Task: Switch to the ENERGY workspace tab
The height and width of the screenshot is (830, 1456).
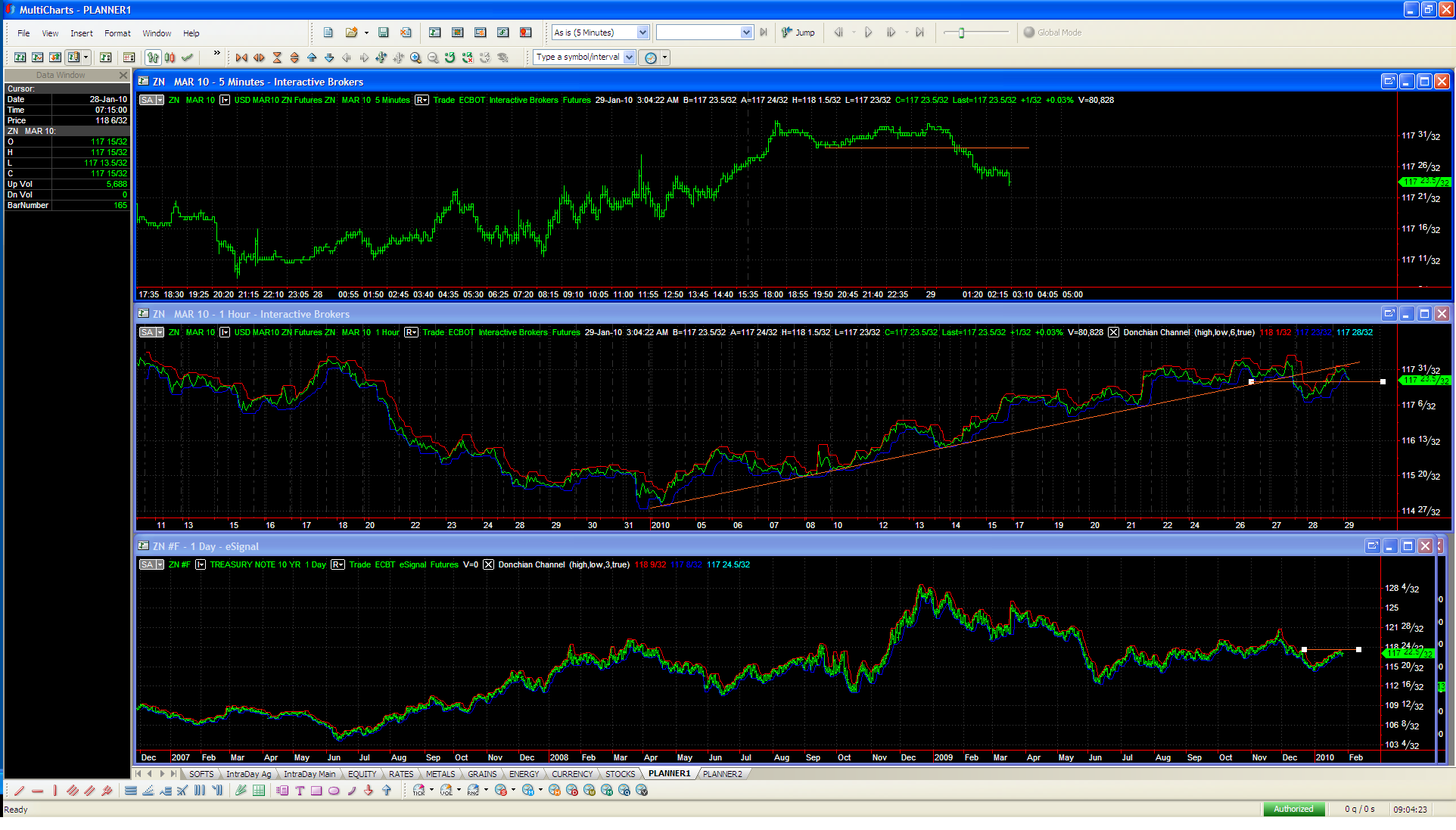Action: 524,774
